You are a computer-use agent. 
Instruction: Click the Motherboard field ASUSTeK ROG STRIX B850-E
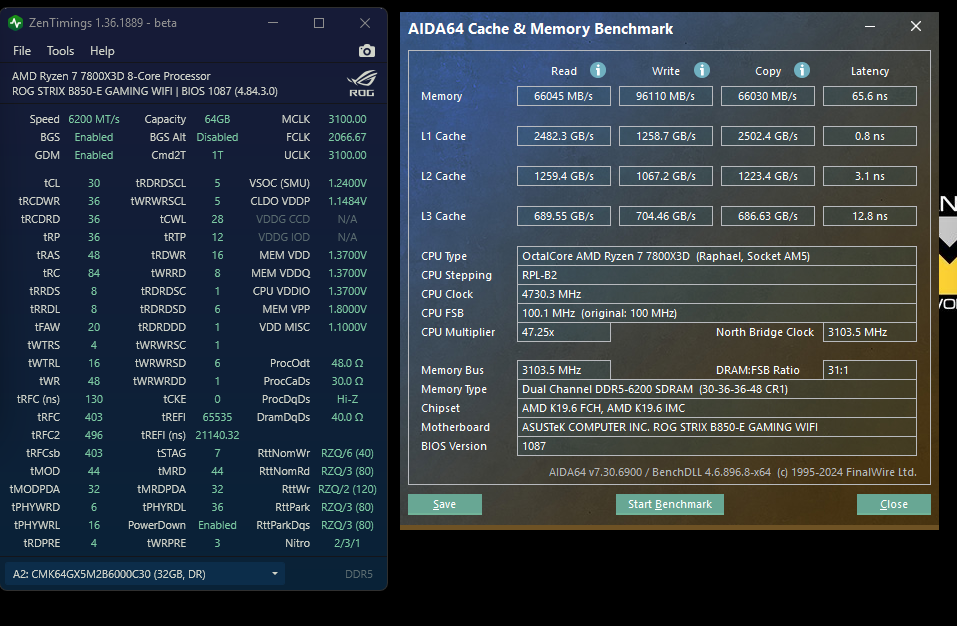coord(717,427)
